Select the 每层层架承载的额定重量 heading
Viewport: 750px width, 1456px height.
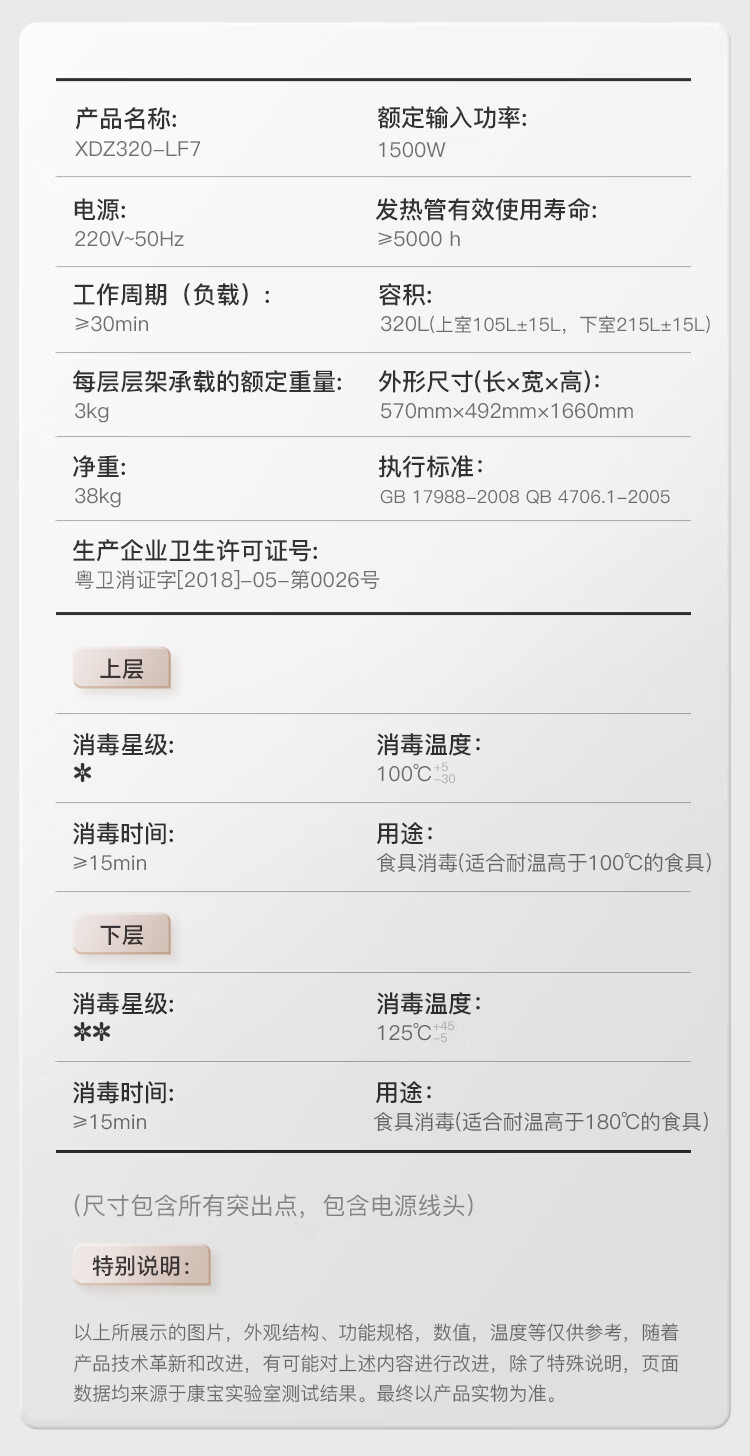207,381
